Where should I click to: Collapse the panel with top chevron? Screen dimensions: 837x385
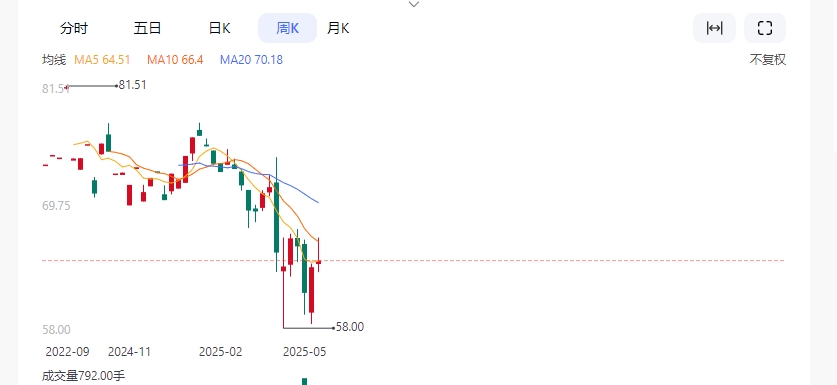pos(414,4)
